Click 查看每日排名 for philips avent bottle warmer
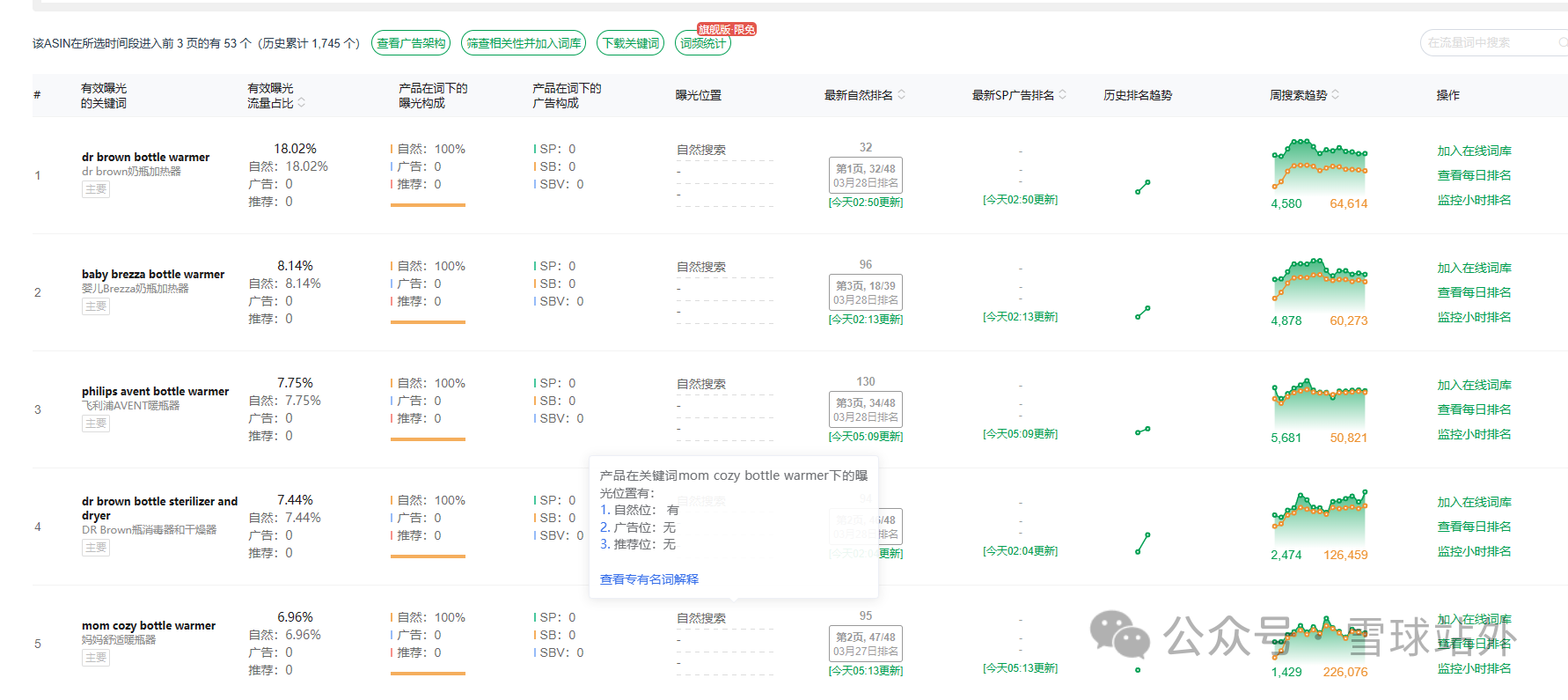Image resolution: width=1568 pixels, height=700 pixels. (x=1474, y=410)
